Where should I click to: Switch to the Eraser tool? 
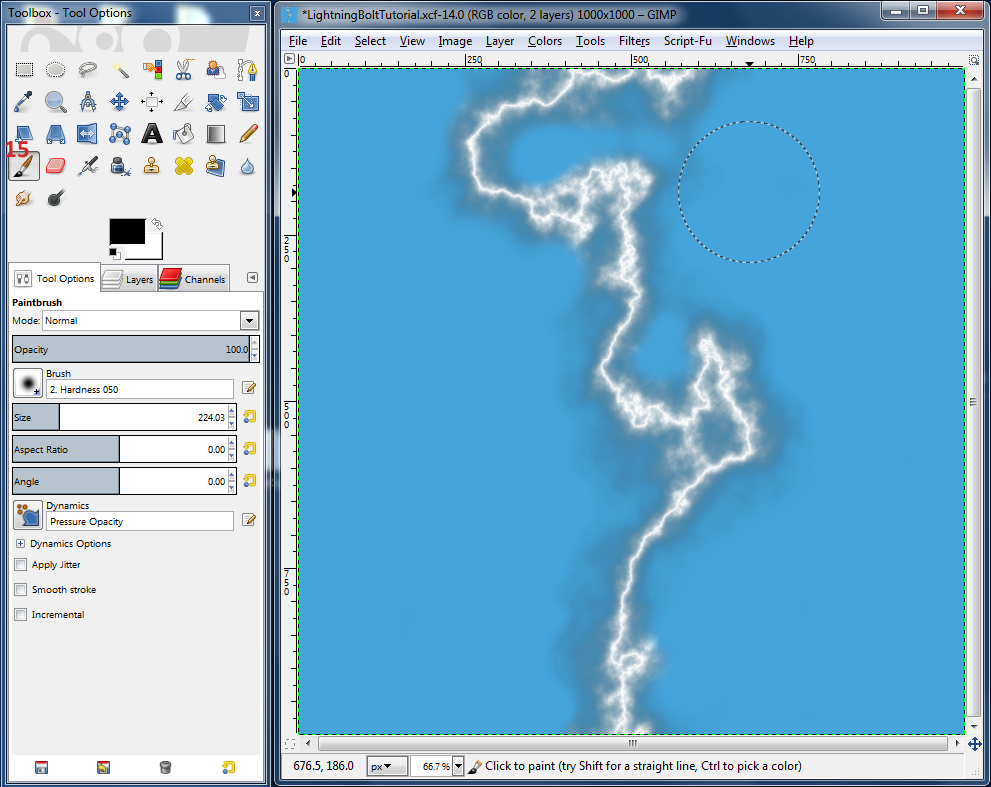pos(55,165)
